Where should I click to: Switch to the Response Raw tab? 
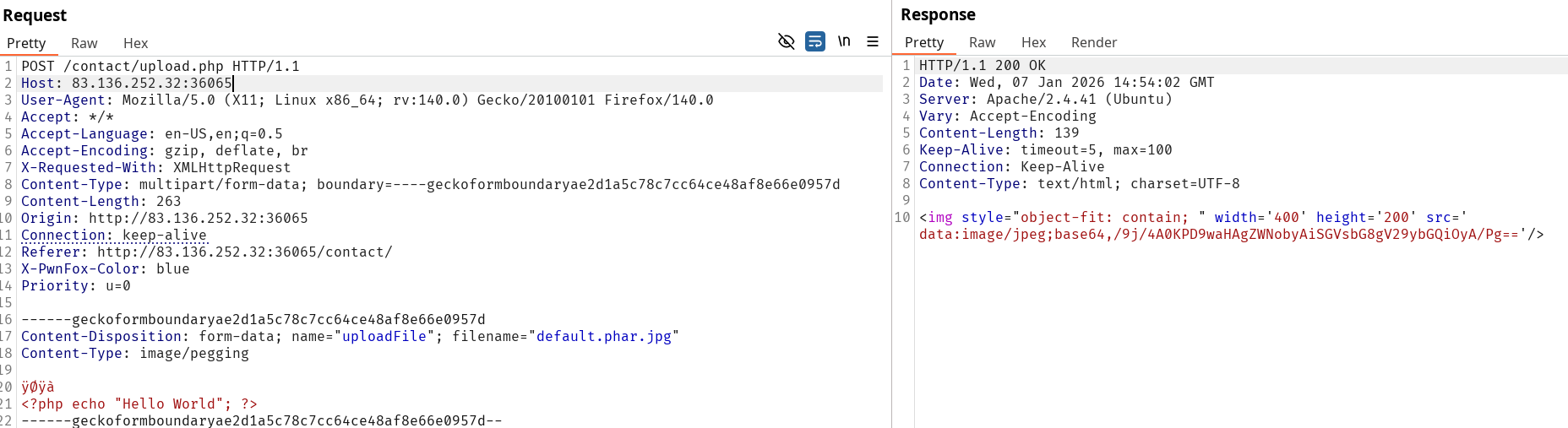click(982, 42)
